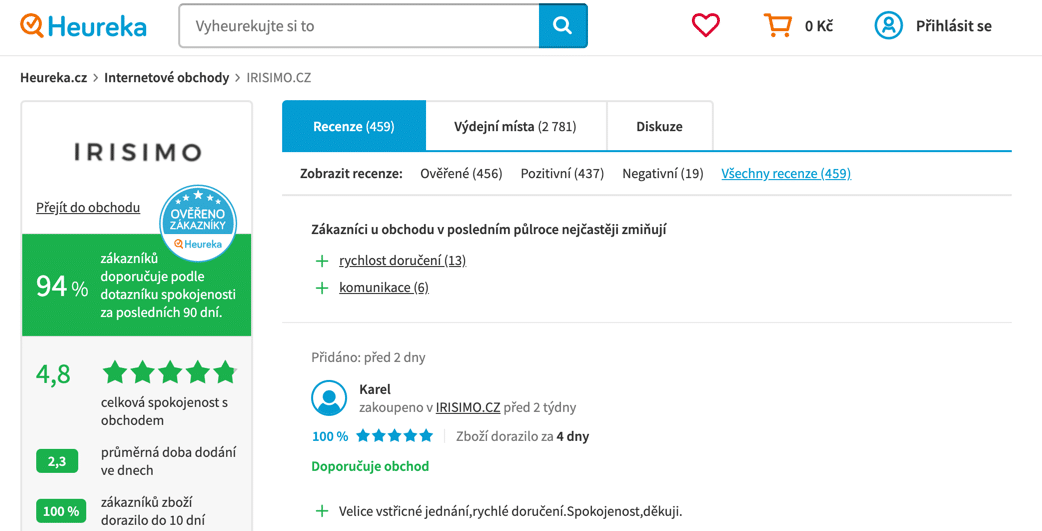Focus the Vyheurekujte si to search field
The image size is (1042, 531).
(359, 26)
